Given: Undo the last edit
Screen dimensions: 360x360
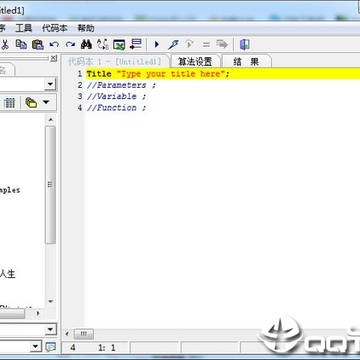Looking at the screenshot, I should pos(54,44).
